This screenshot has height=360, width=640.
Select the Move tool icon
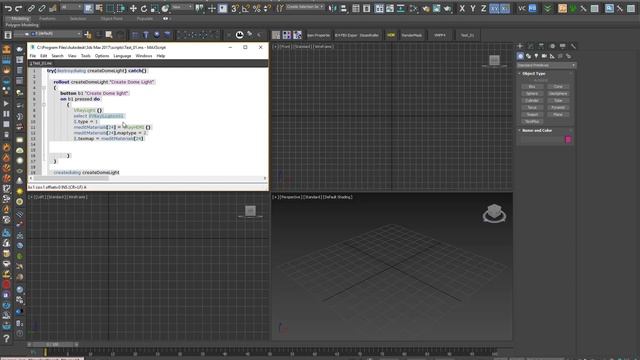[x=133, y=8]
